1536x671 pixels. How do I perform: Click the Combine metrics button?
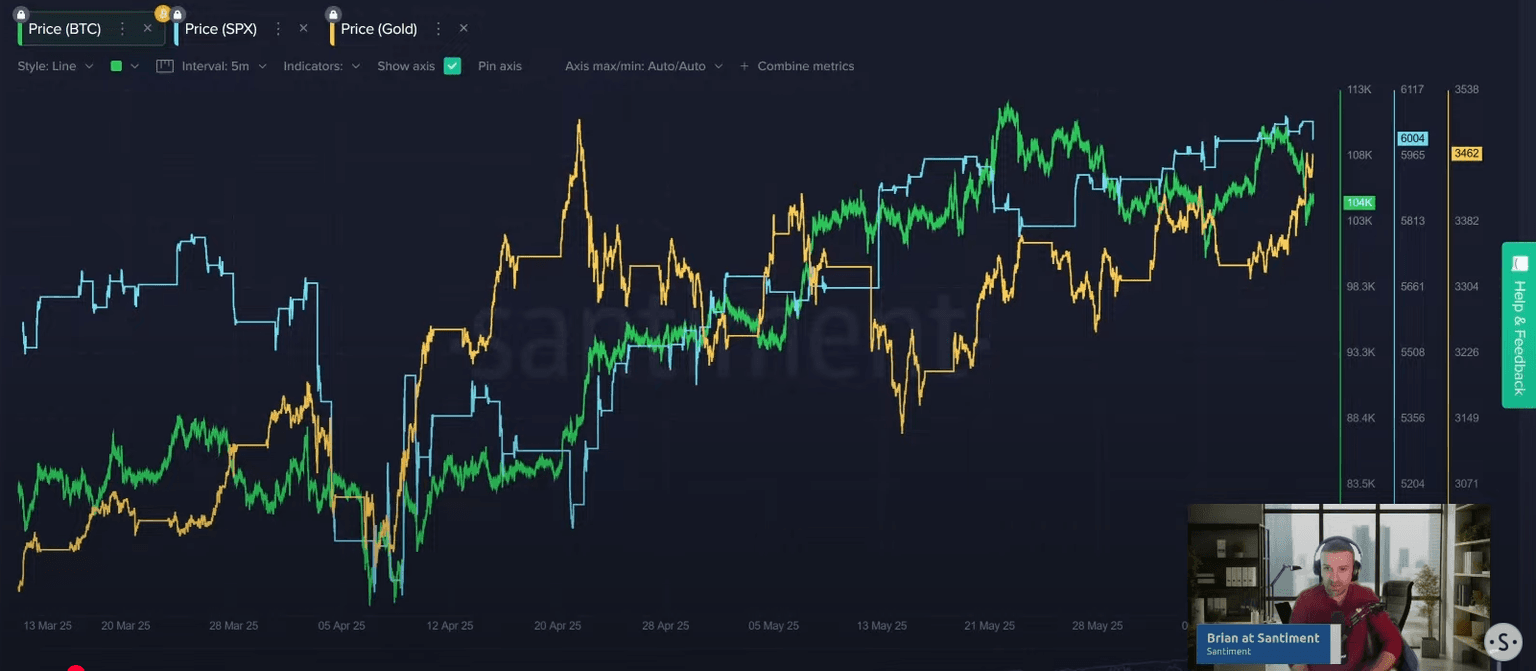[x=797, y=66]
